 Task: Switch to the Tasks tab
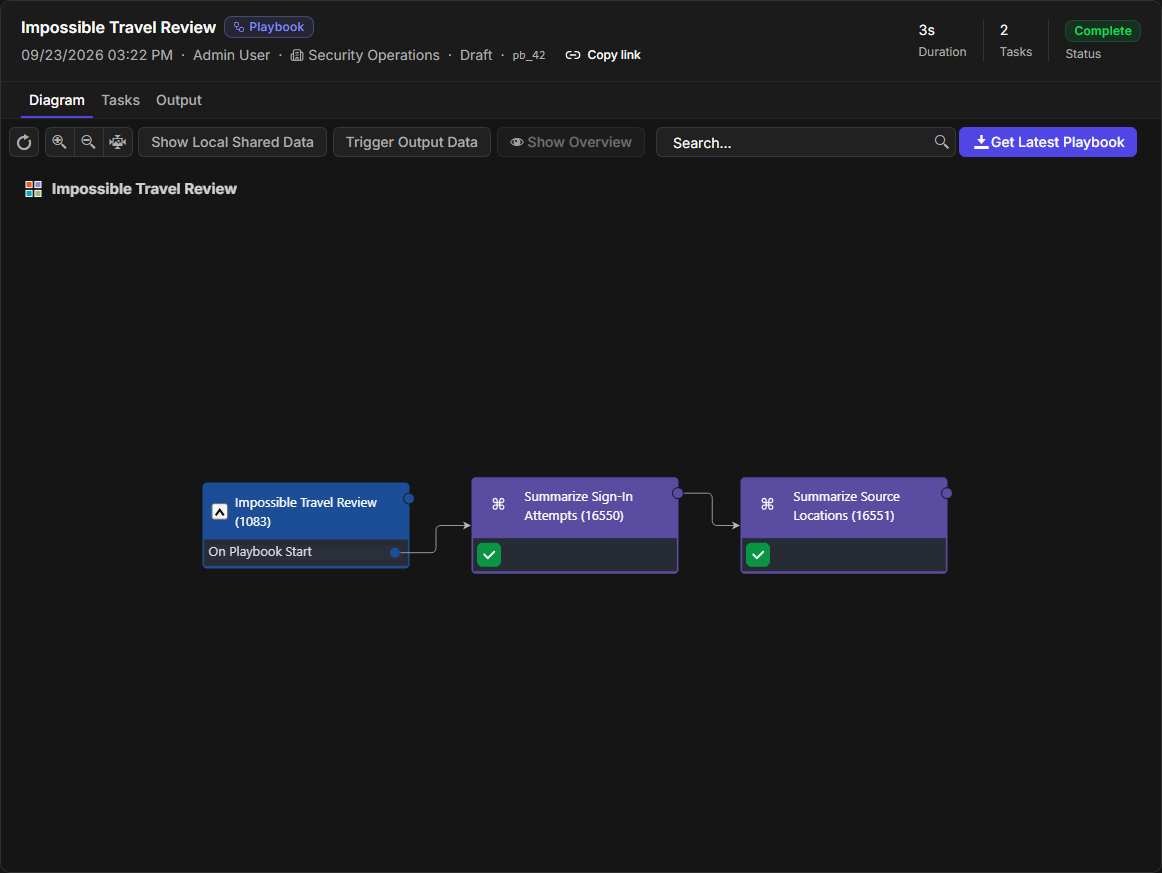pos(120,100)
